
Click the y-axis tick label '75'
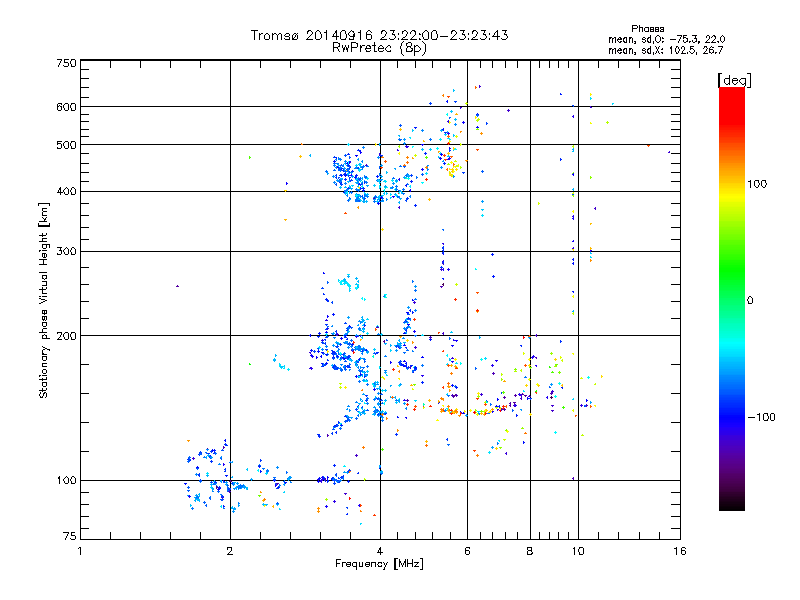[69, 536]
